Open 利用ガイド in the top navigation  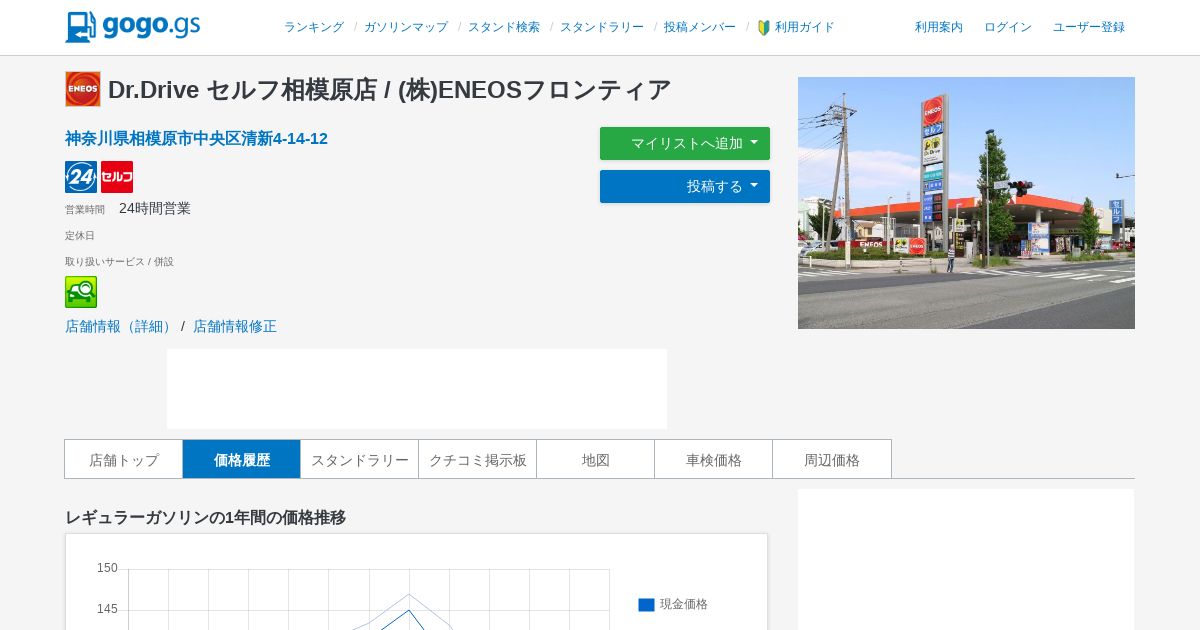click(805, 28)
